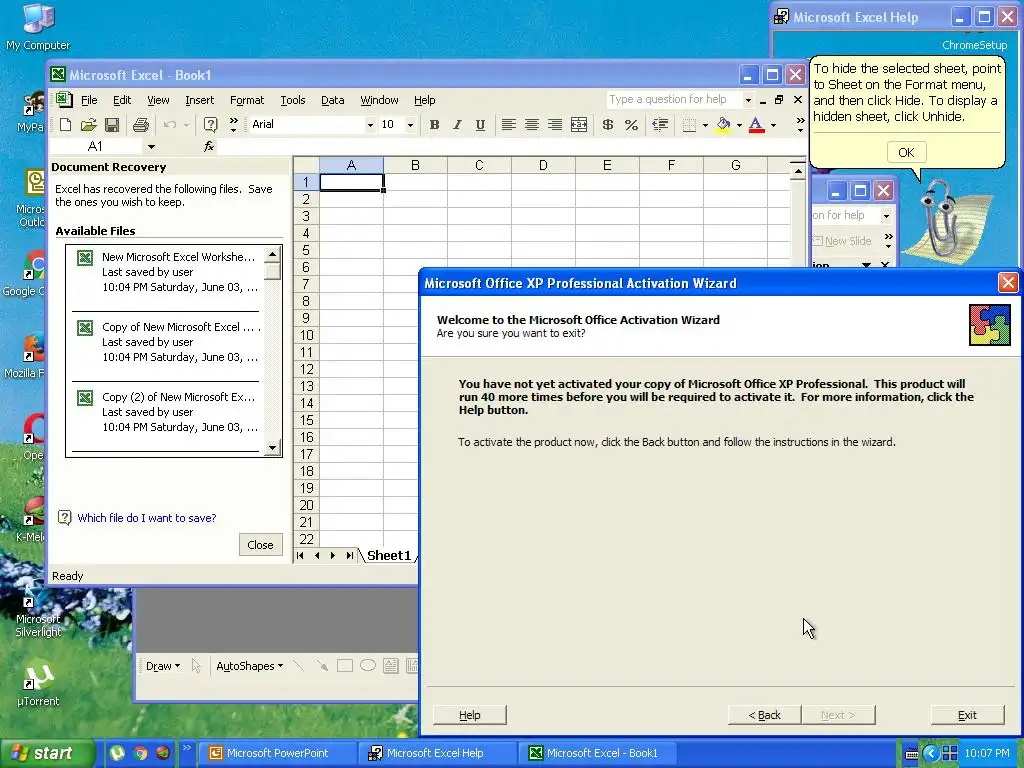The height and width of the screenshot is (768, 1024).
Task: Toggle Center alignment in Excel toolbar
Action: 532,125
